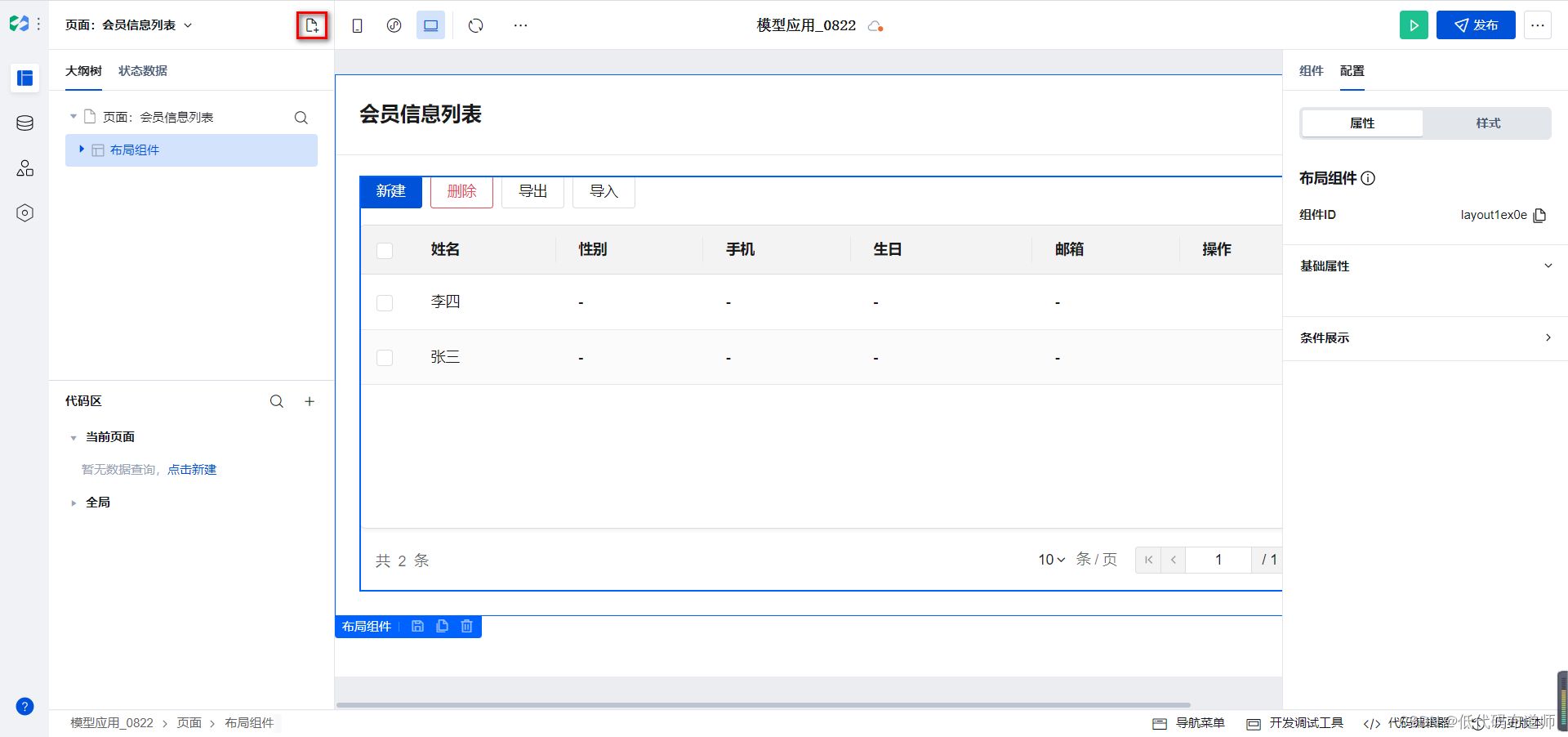The width and height of the screenshot is (1568, 737).
Task: Open the hexagon settings sidebar icon
Action: pyautogui.click(x=24, y=213)
